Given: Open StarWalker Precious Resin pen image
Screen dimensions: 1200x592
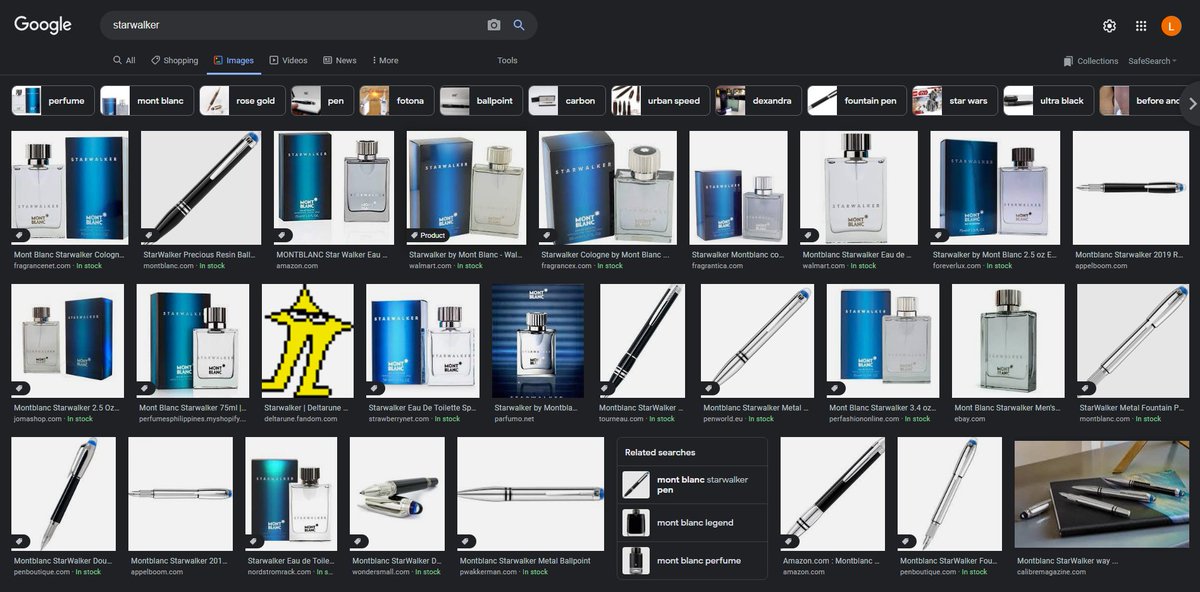Looking at the screenshot, I should click(200, 188).
